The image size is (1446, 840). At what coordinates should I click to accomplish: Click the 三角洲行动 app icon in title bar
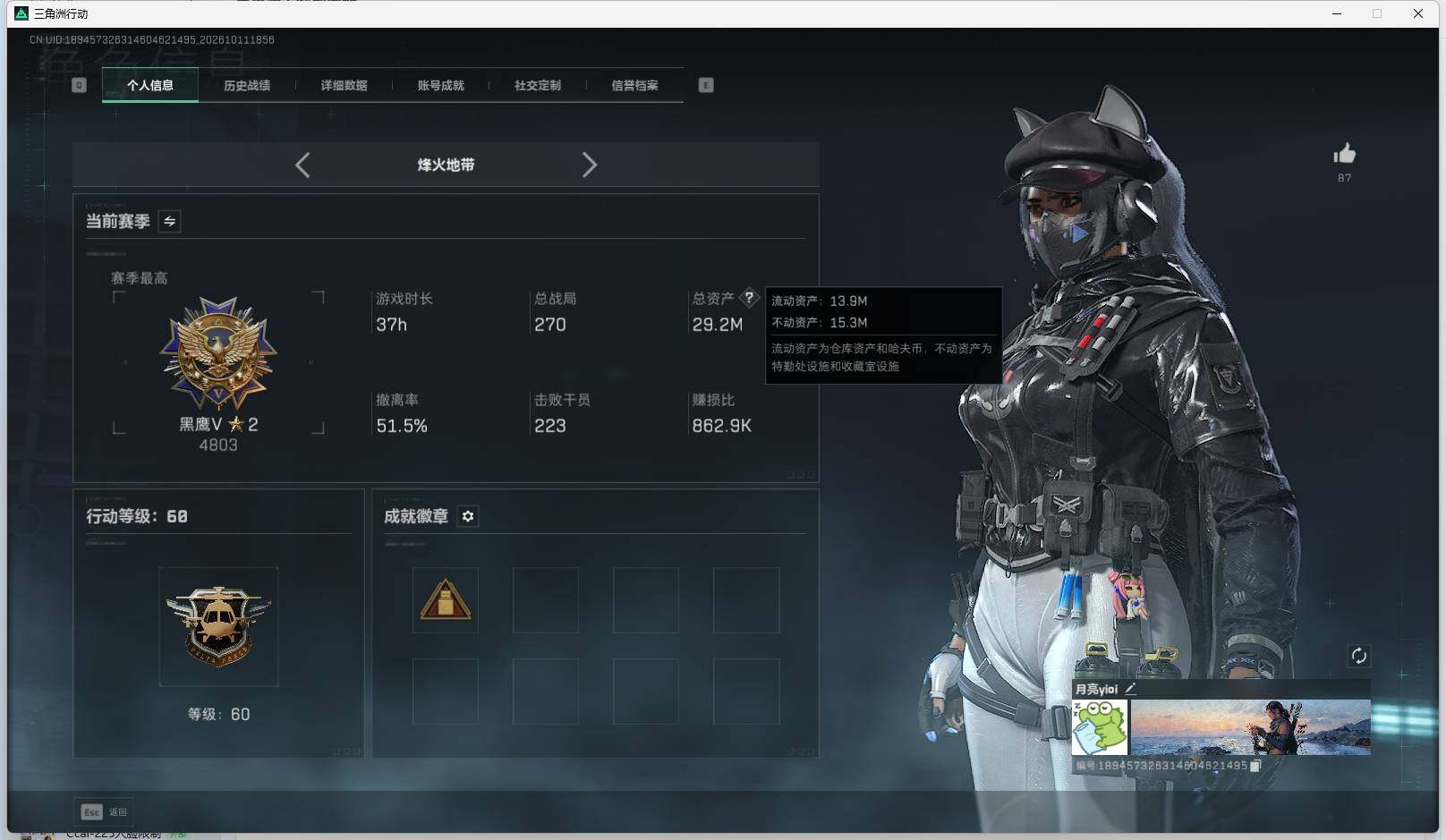click(21, 13)
